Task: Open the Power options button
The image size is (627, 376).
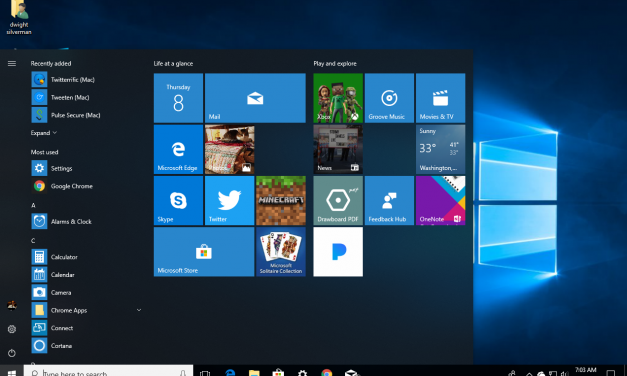Action: (x=12, y=353)
